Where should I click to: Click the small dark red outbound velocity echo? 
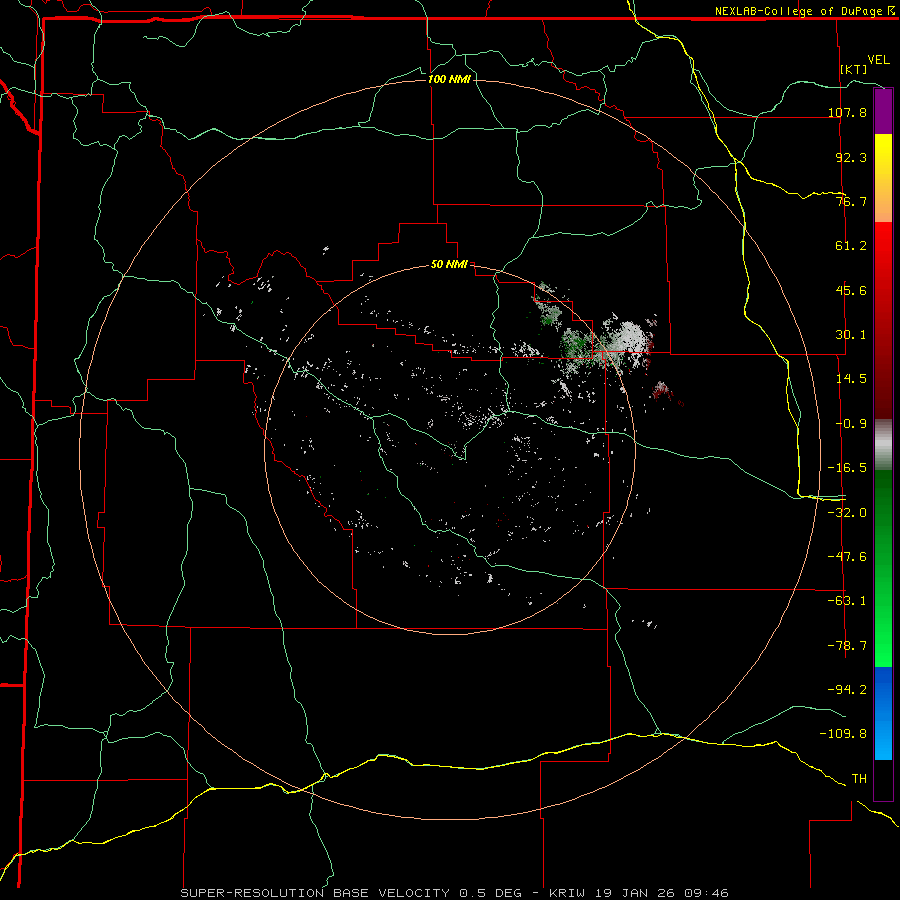click(x=662, y=390)
